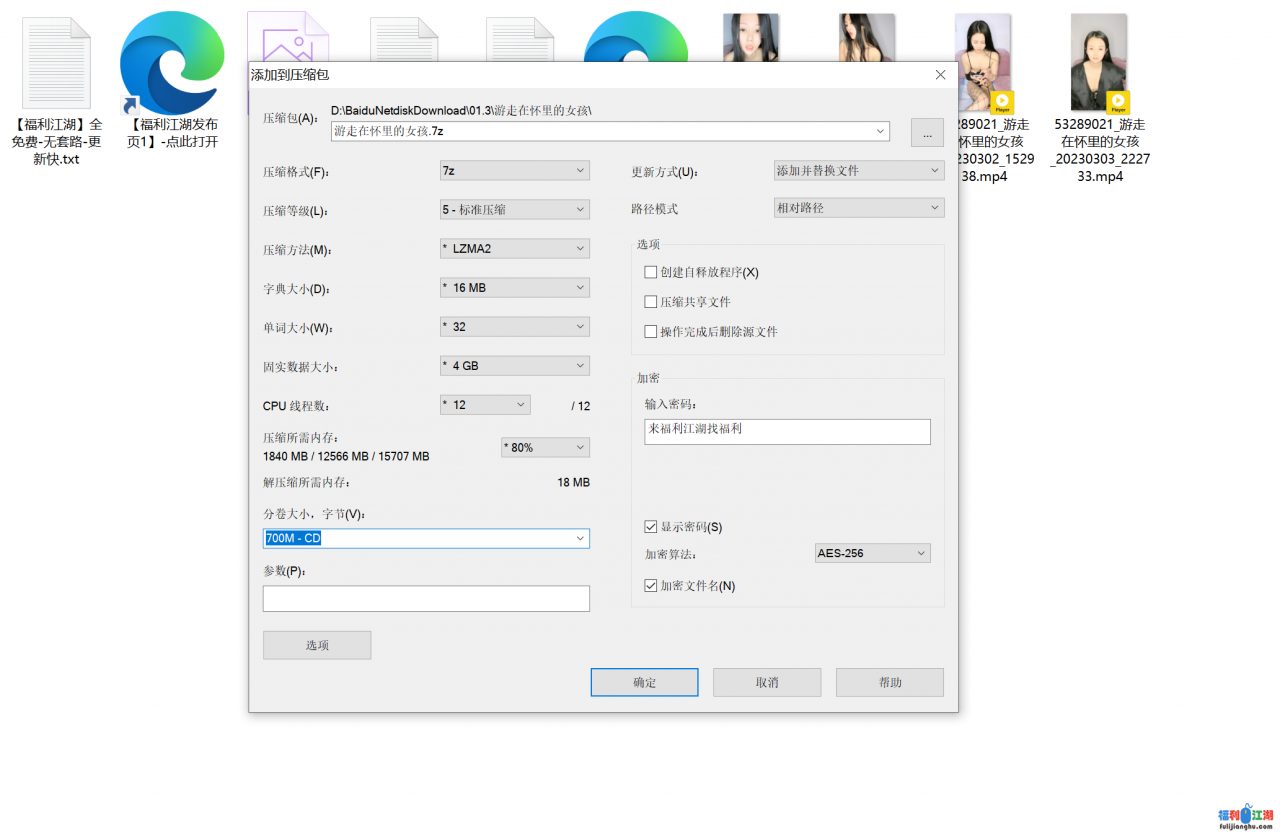Click the purple image file icon on desktop
1280x836 pixels.
click(x=288, y=36)
